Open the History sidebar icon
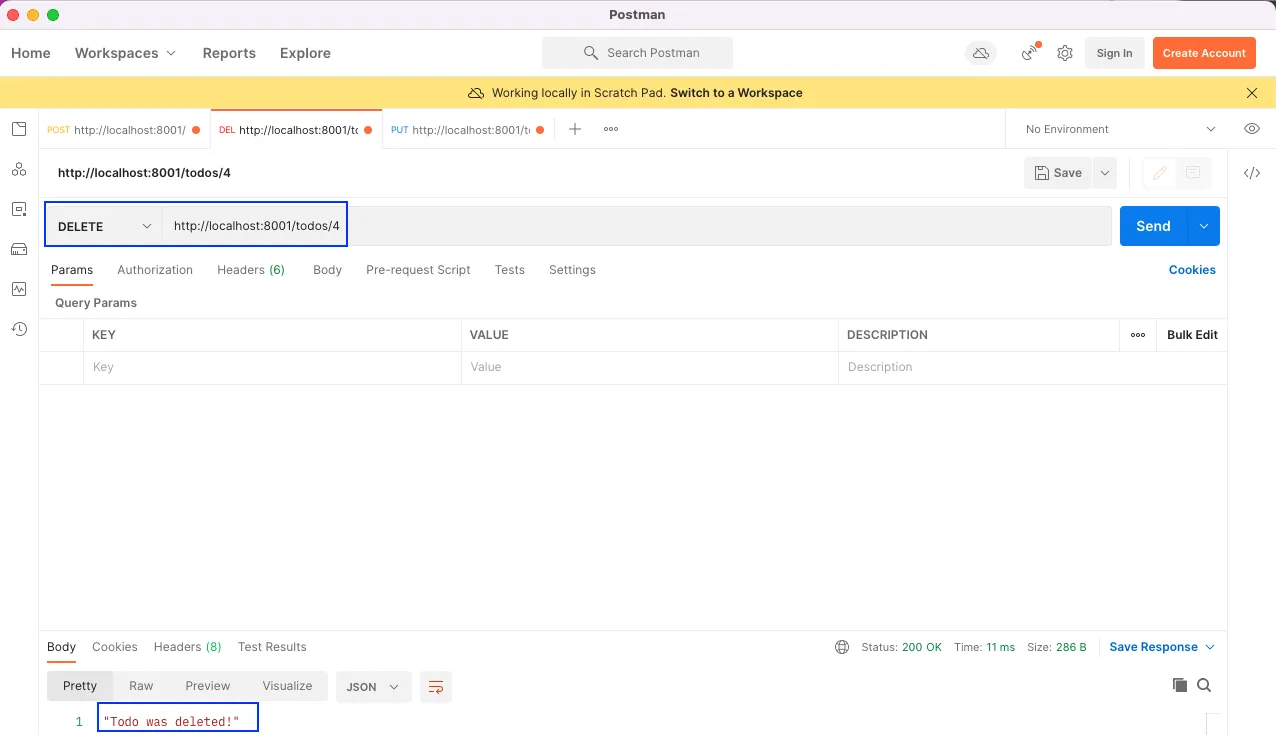This screenshot has height=735, width=1276. click(x=19, y=329)
